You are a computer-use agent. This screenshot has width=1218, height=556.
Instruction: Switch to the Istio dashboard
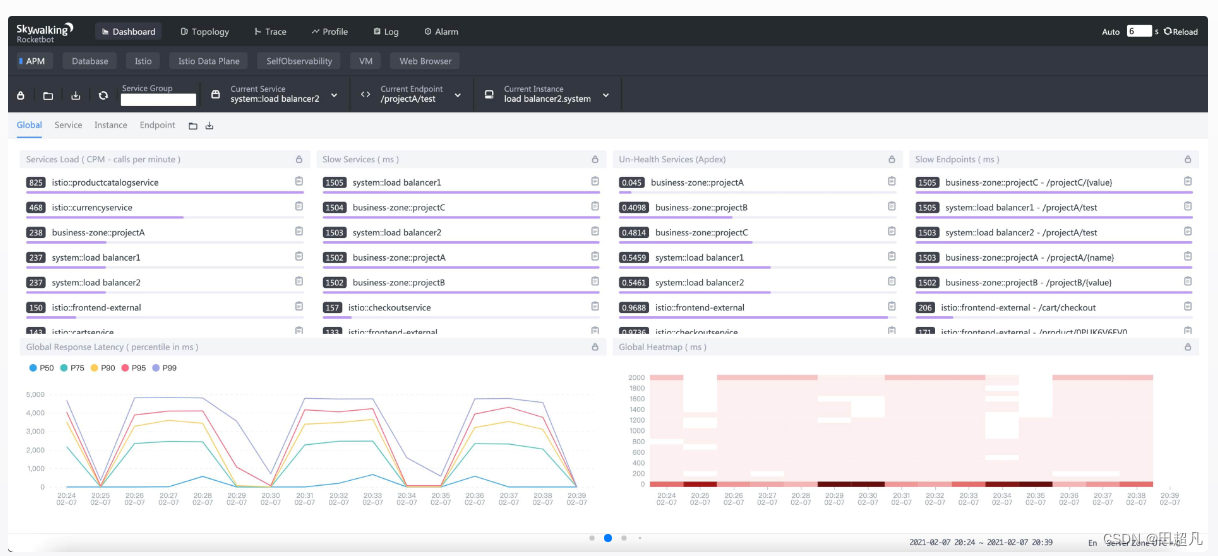(143, 61)
